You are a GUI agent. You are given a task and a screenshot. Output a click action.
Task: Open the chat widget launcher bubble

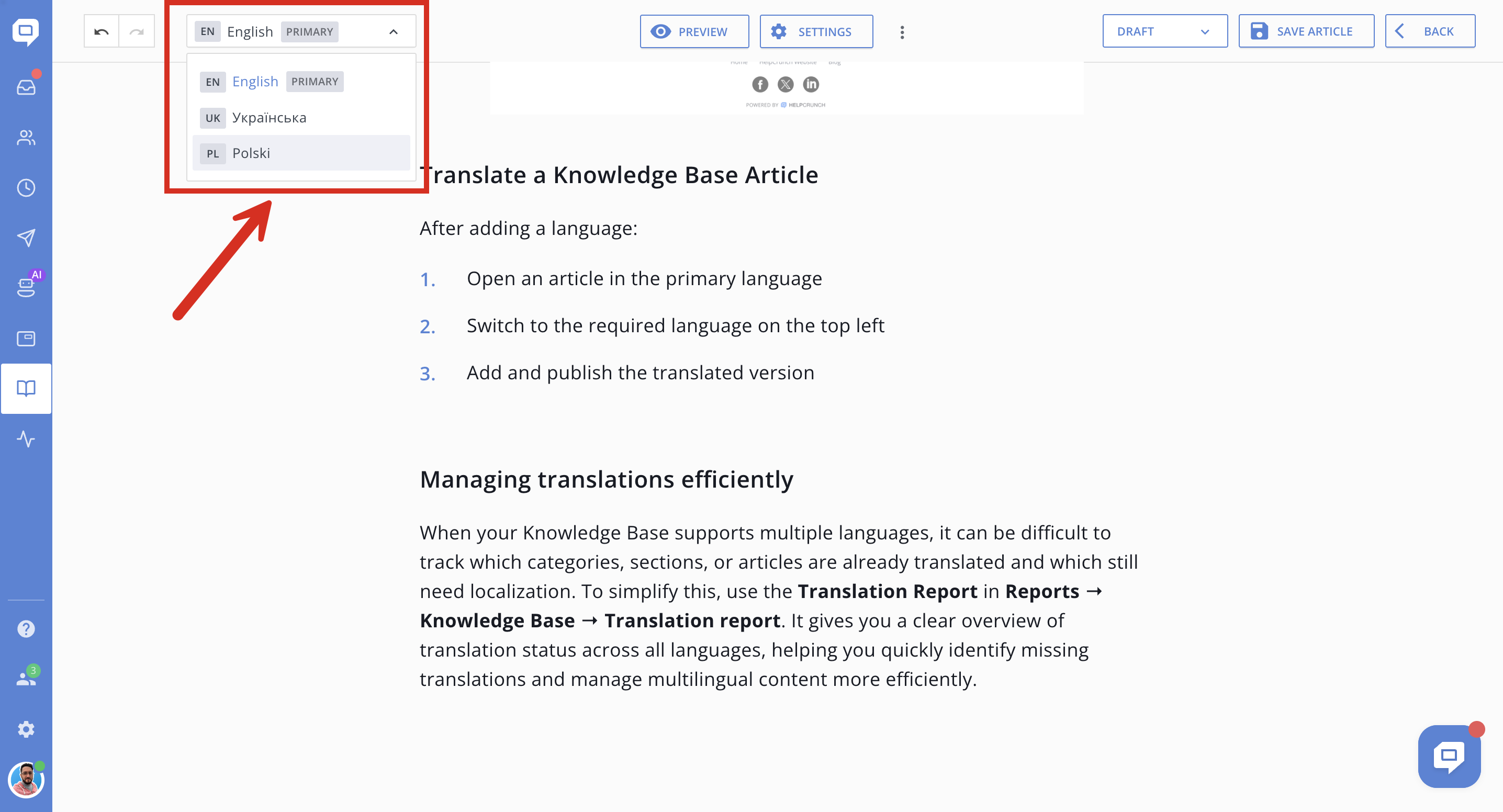click(1449, 755)
